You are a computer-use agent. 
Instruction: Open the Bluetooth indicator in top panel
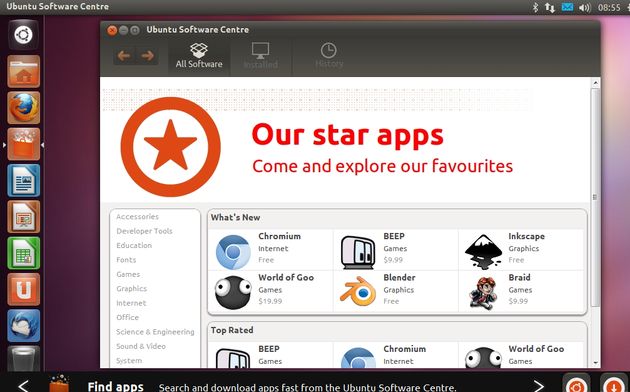[x=535, y=7]
